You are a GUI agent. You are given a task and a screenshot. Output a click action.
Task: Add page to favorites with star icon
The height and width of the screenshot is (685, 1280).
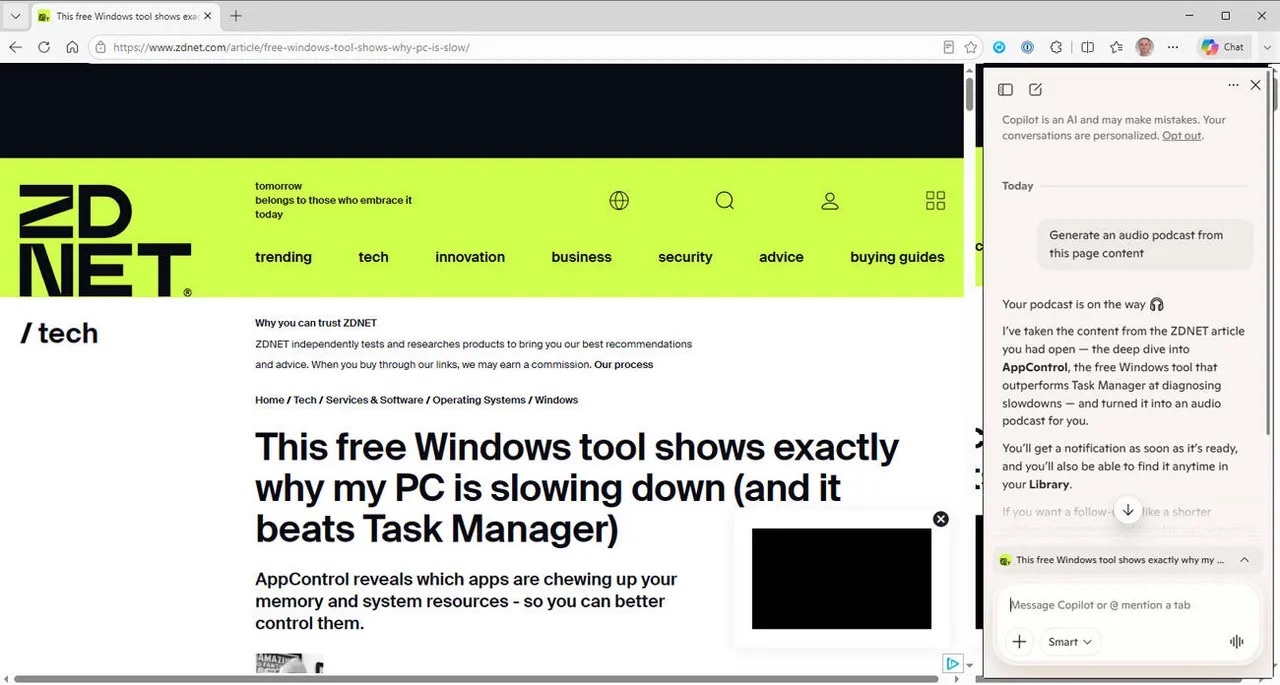tap(971, 47)
